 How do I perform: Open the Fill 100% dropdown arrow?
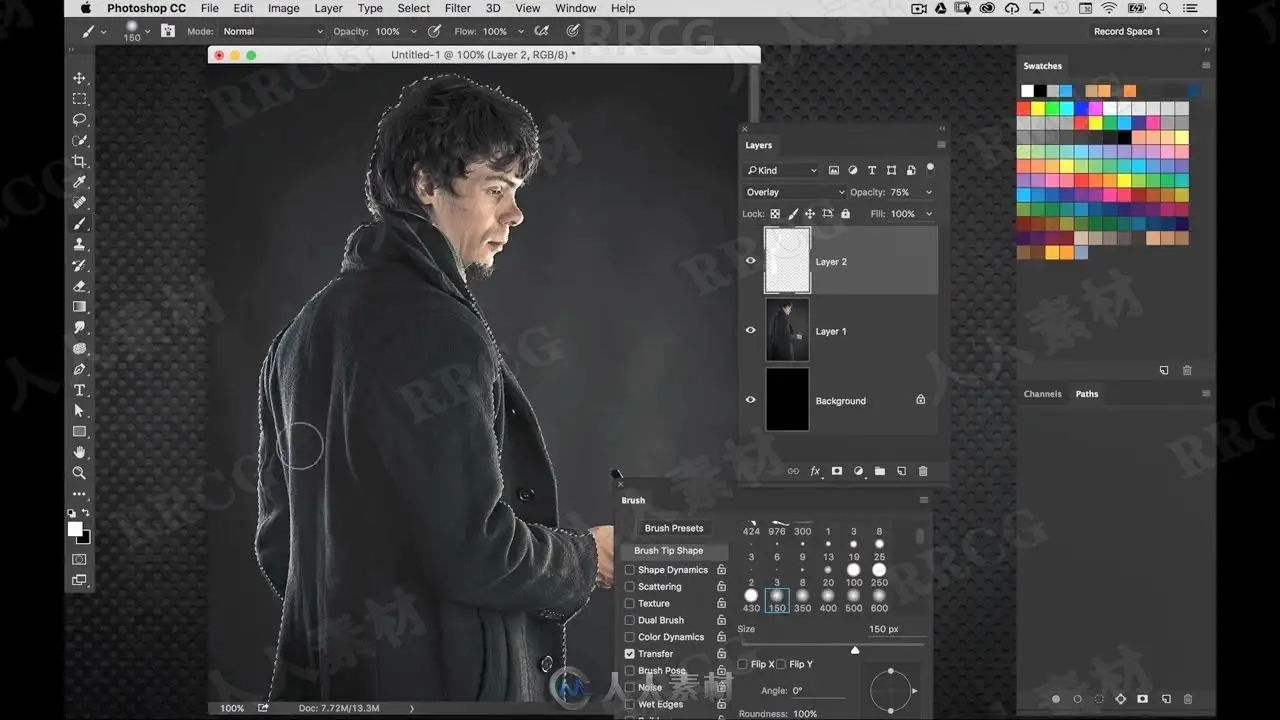[x=929, y=214]
